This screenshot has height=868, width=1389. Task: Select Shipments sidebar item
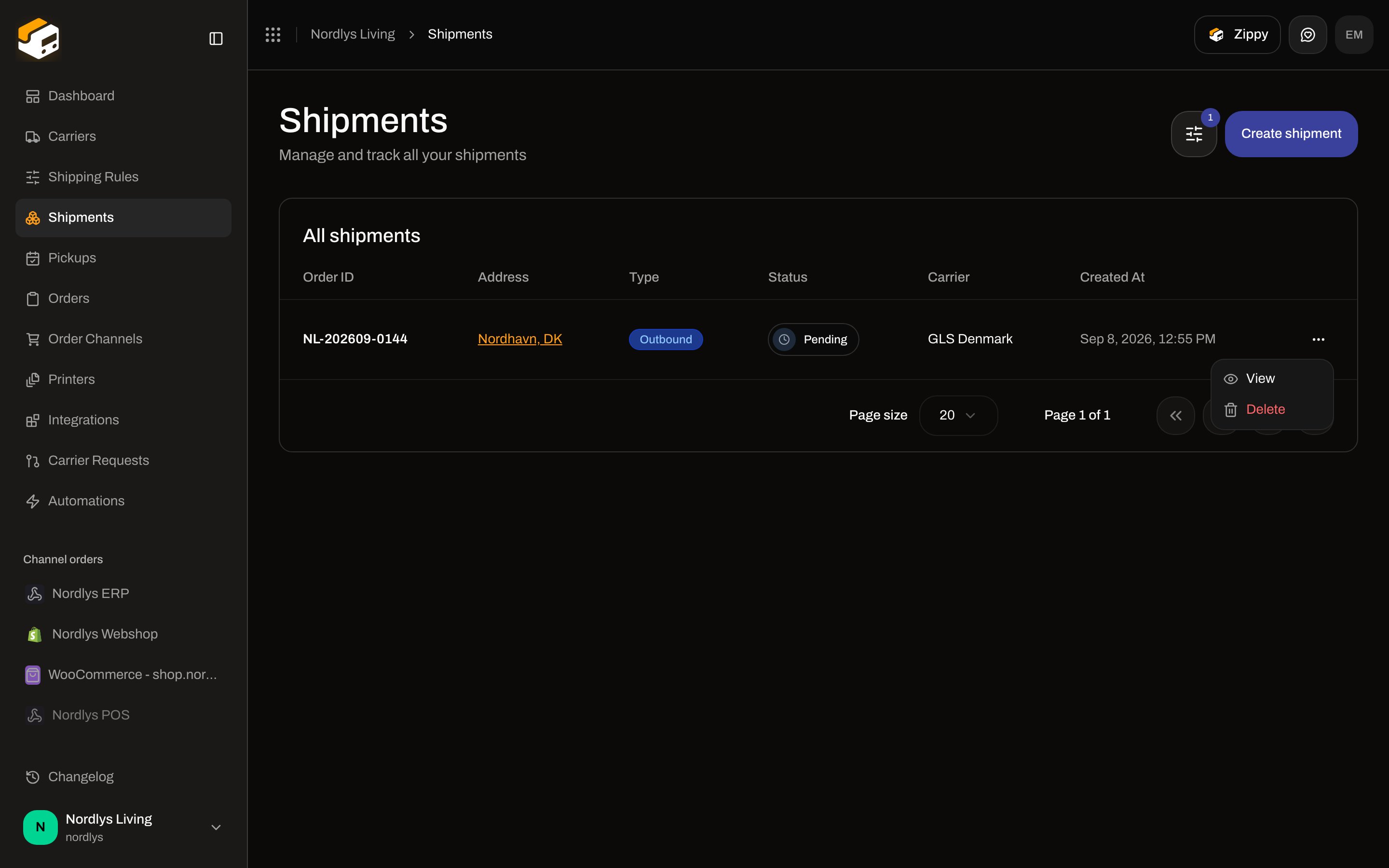(123, 217)
